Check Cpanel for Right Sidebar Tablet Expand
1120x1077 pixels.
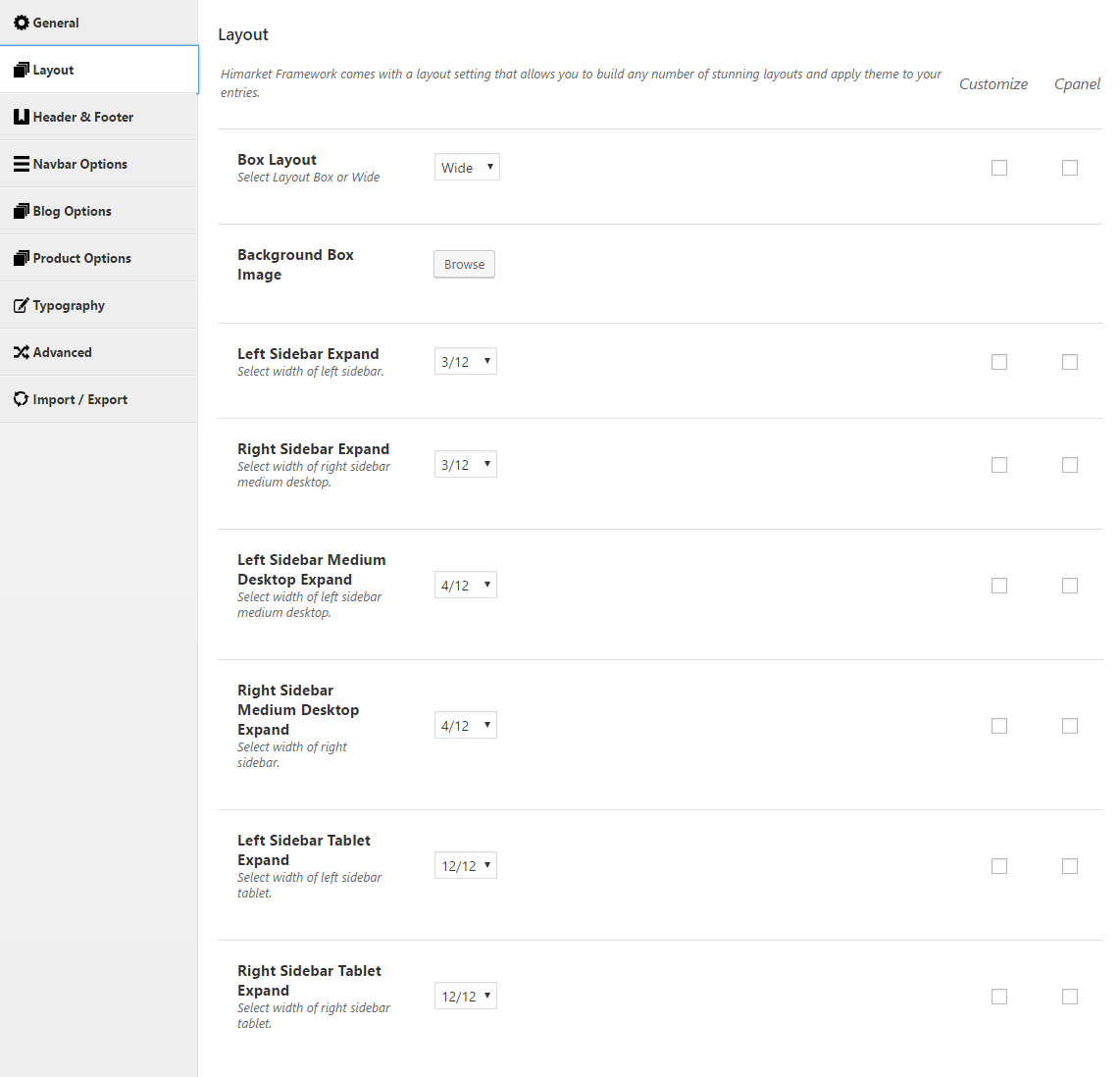(1070, 997)
